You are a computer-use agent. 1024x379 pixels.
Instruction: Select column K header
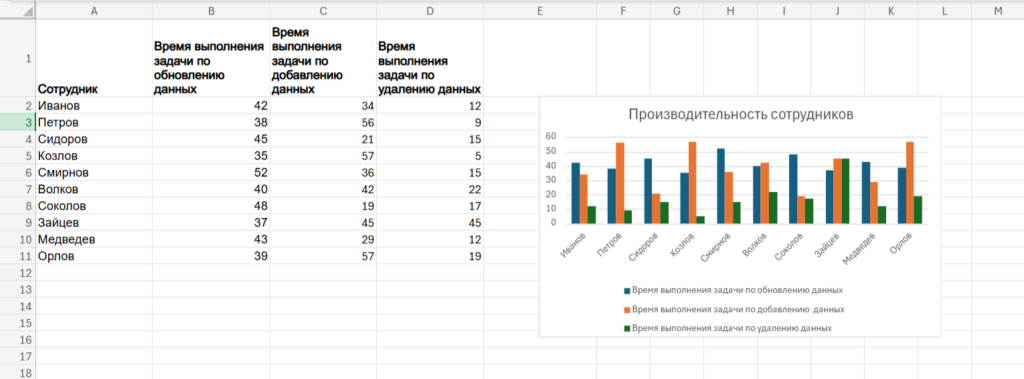[x=891, y=11]
